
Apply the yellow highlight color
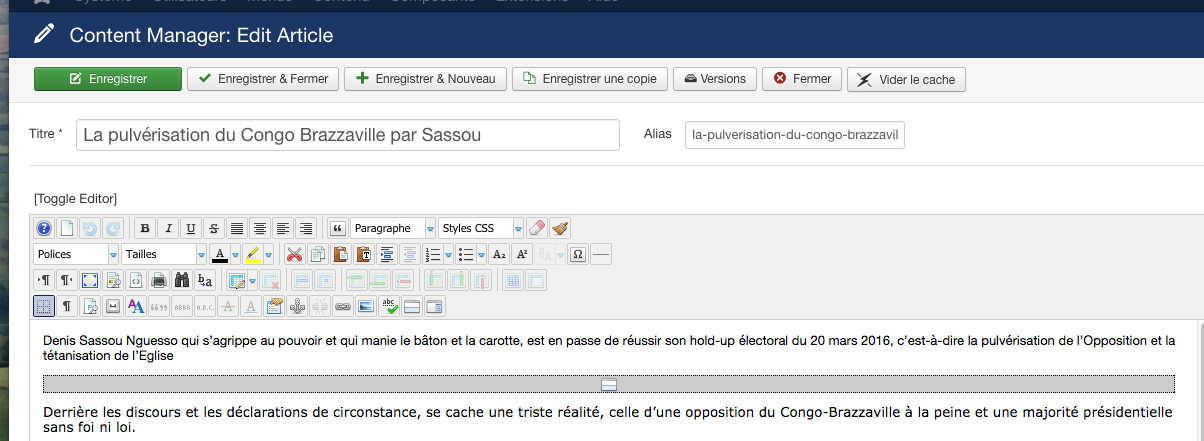(x=254, y=254)
